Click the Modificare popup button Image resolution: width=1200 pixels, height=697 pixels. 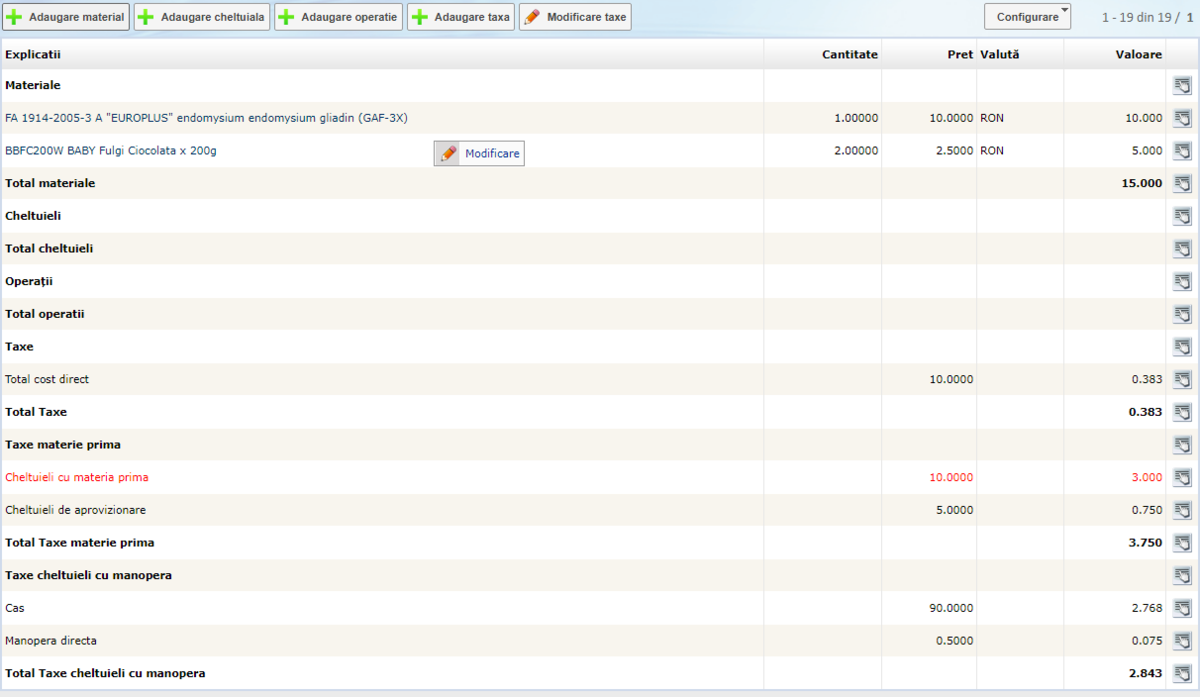tap(479, 153)
